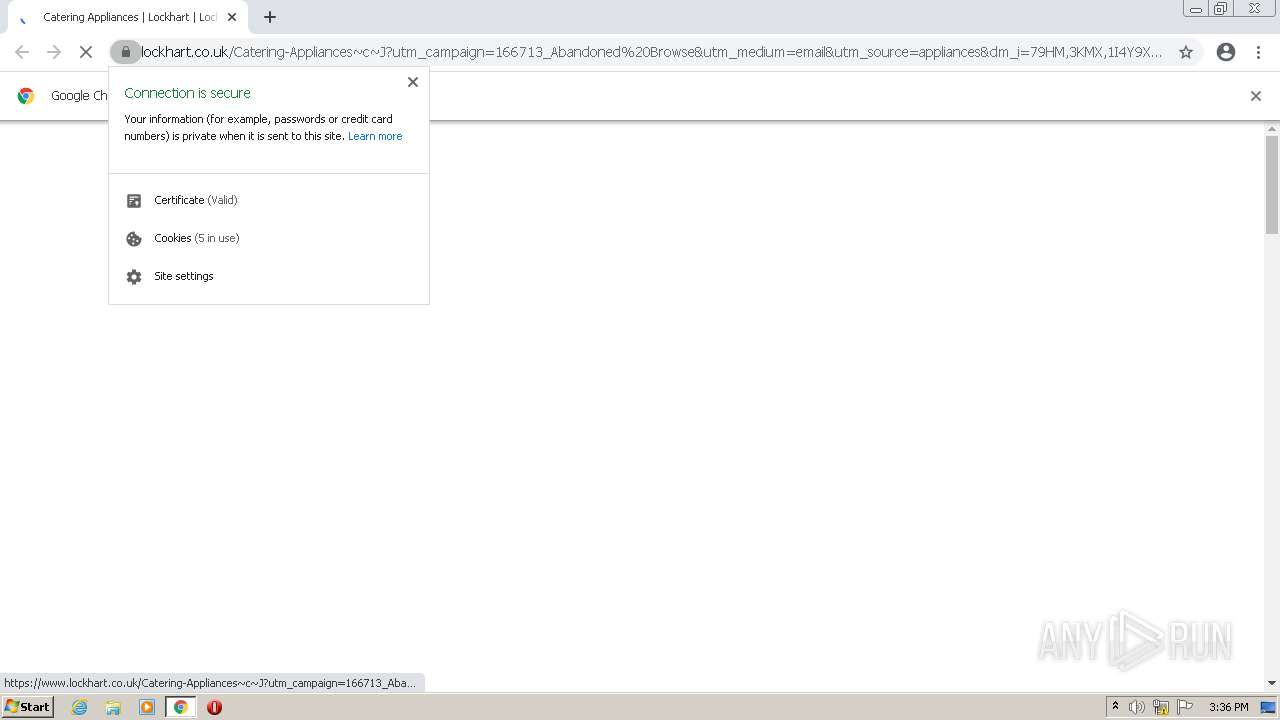Launch Internet Explorer from taskbar
The width and height of the screenshot is (1280, 720).
coord(80,707)
